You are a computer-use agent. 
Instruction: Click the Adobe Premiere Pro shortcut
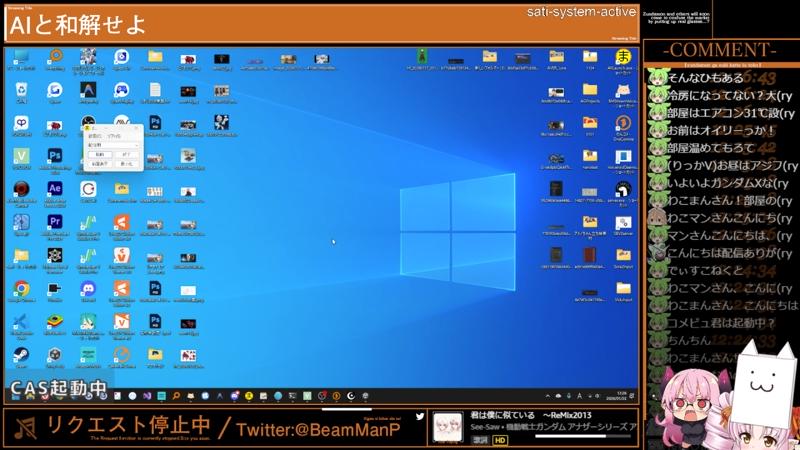pyautogui.click(x=54, y=222)
